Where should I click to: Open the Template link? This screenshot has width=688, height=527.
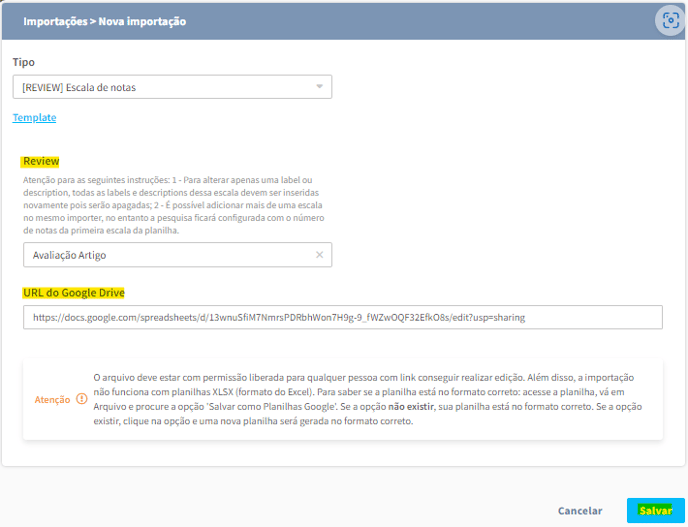34,117
